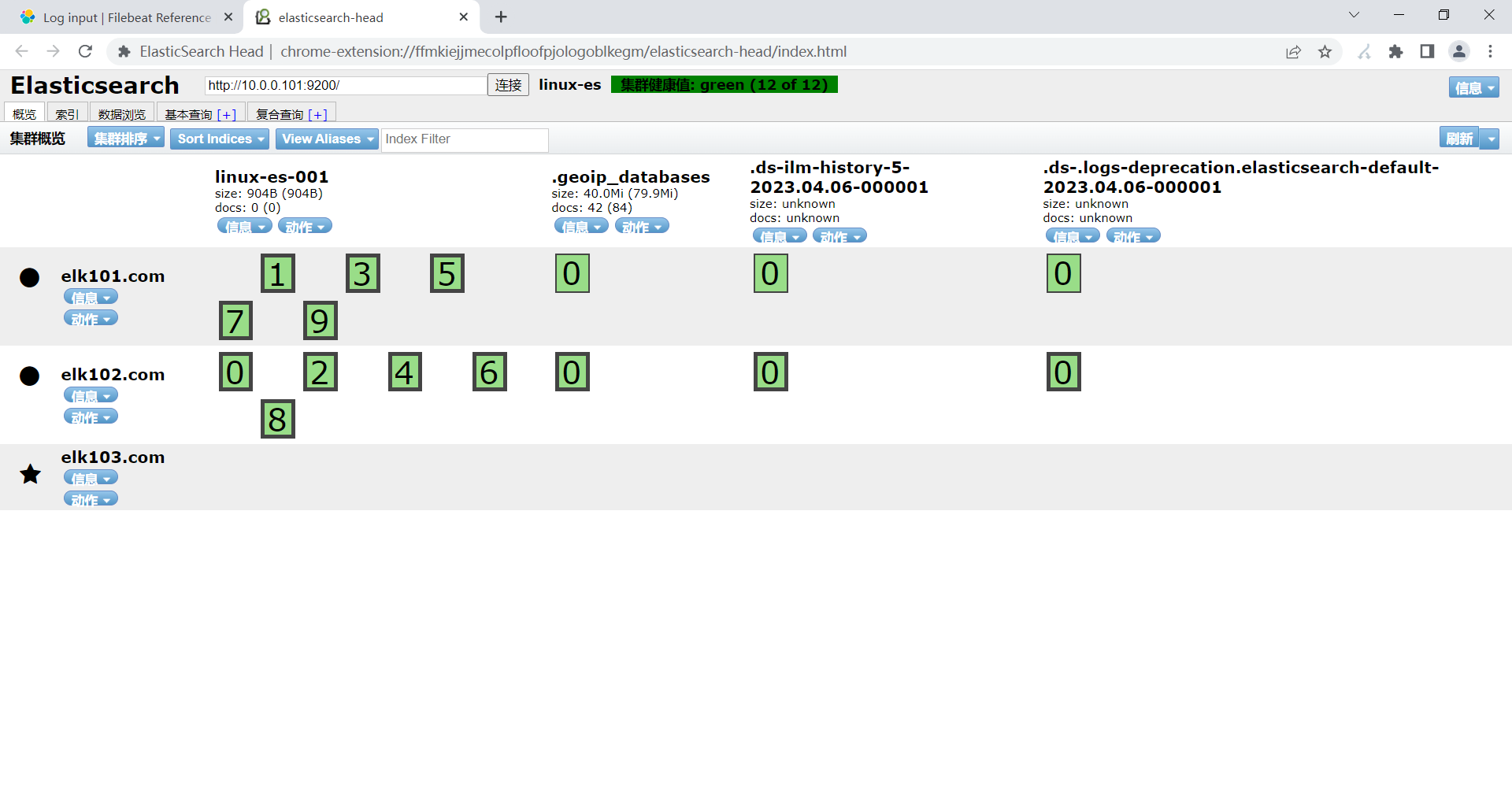
Task: Click the 连接 connect button
Action: (x=508, y=85)
